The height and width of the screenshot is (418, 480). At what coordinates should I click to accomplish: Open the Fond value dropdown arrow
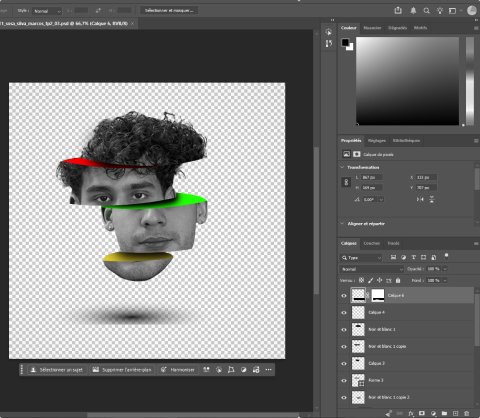pyautogui.click(x=445, y=281)
